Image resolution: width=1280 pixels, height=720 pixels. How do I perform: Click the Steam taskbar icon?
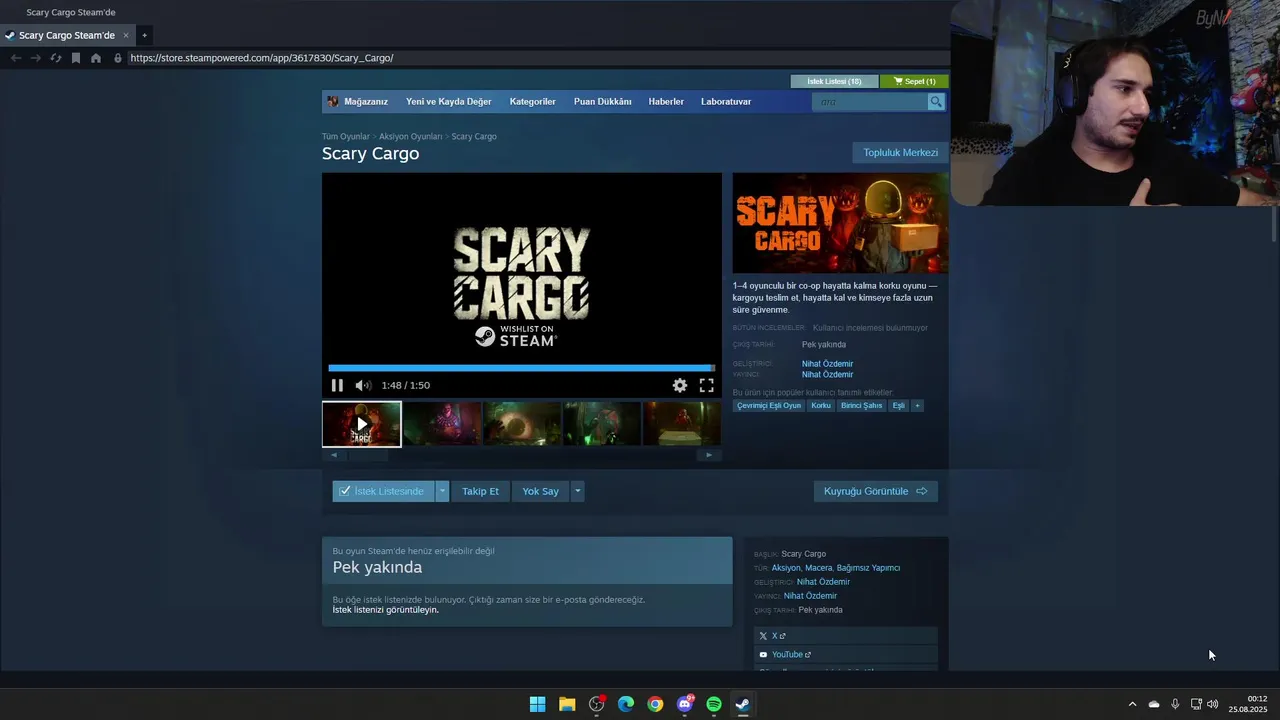[x=743, y=704]
